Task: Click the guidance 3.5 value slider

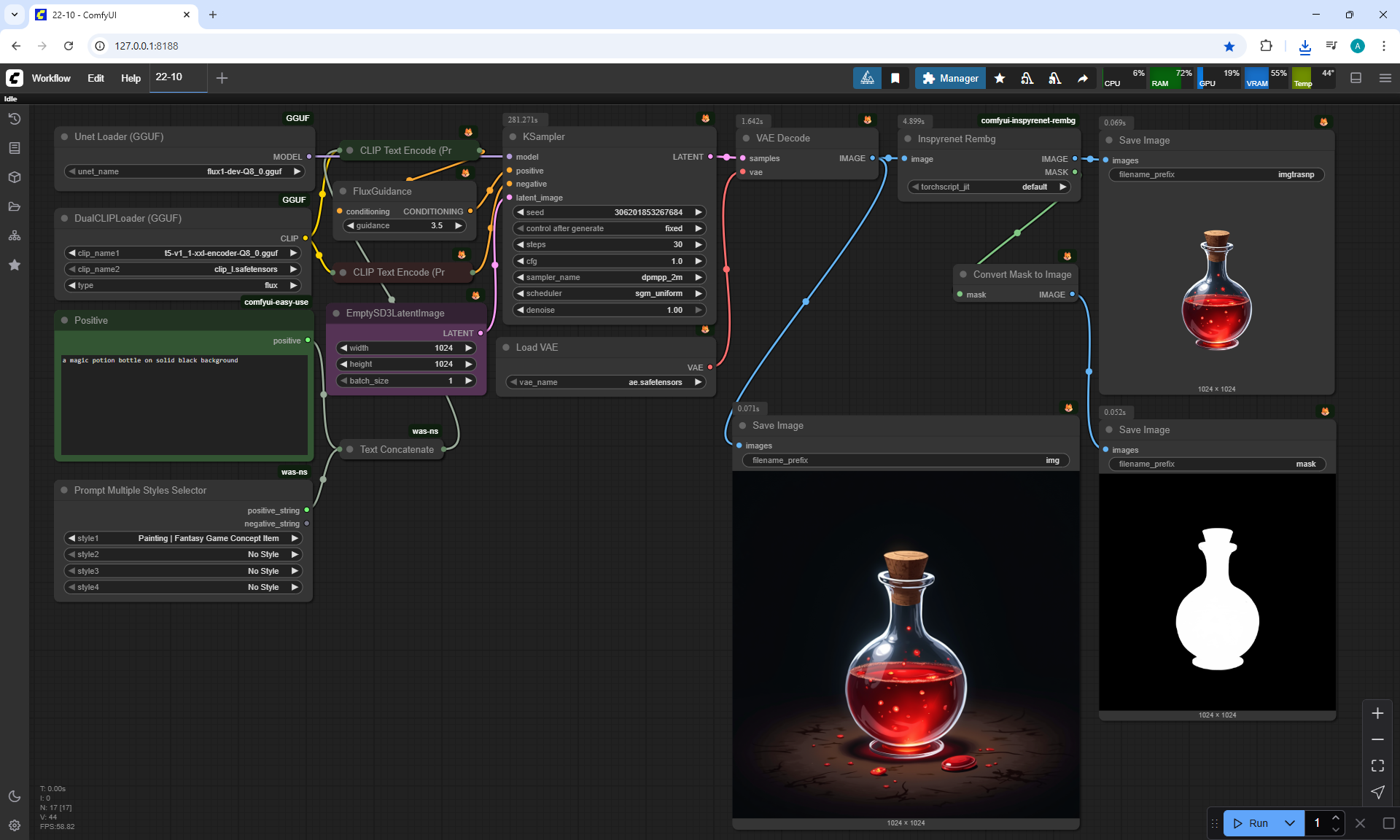Action: [x=405, y=225]
